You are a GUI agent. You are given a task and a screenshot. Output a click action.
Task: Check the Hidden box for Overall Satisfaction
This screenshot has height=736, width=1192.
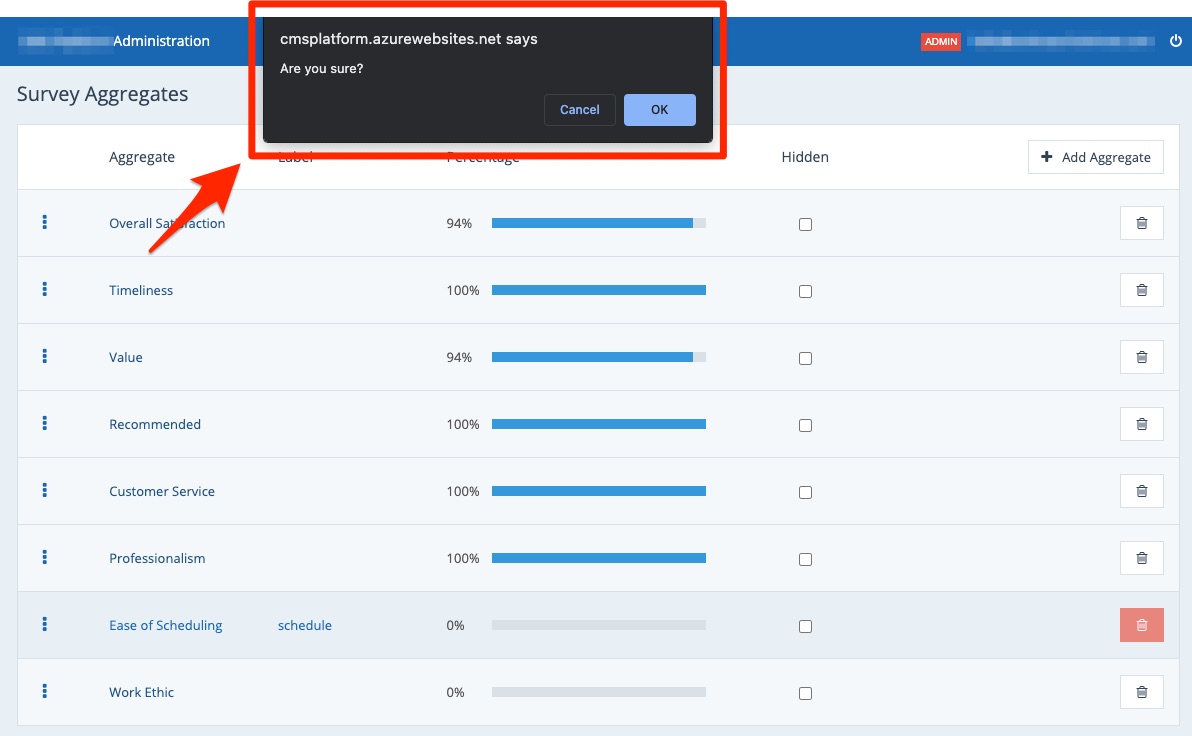[x=805, y=225]
